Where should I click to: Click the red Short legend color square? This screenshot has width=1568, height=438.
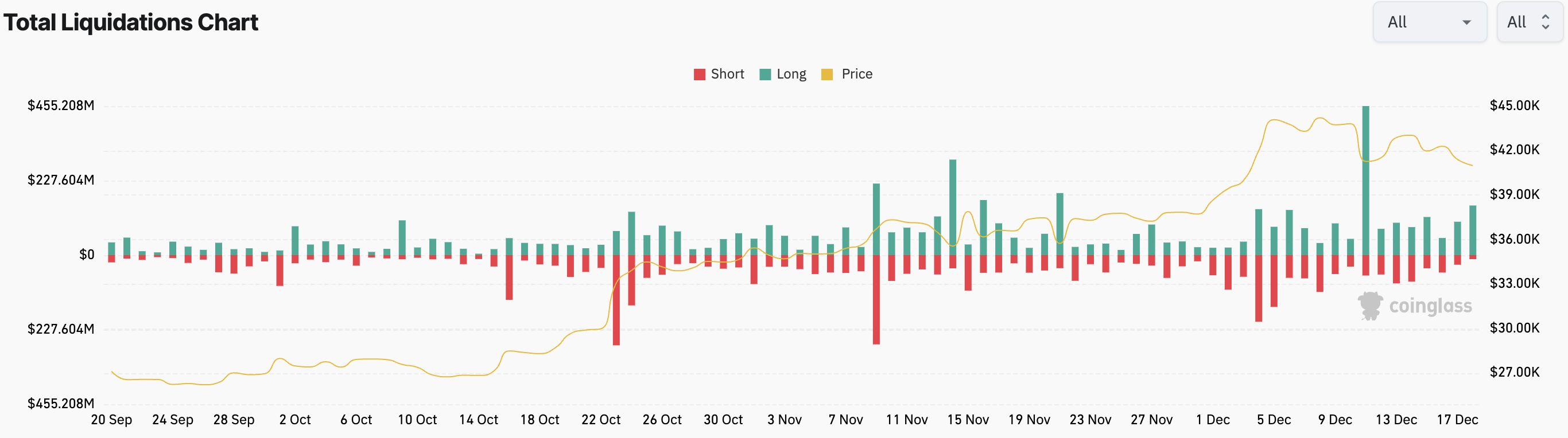click(x=700, y=74)
